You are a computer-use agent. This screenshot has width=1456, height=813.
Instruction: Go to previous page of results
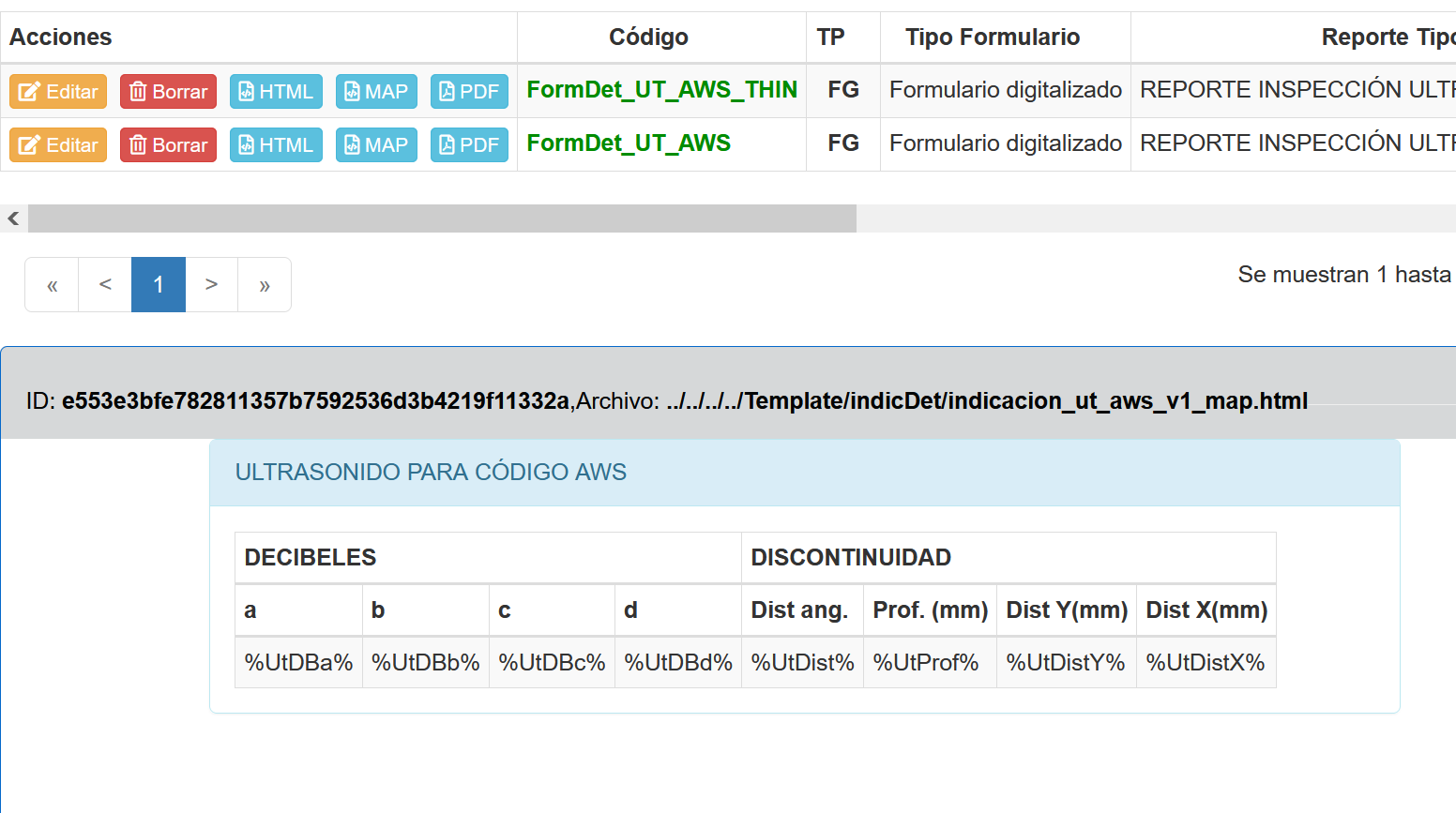105,285
